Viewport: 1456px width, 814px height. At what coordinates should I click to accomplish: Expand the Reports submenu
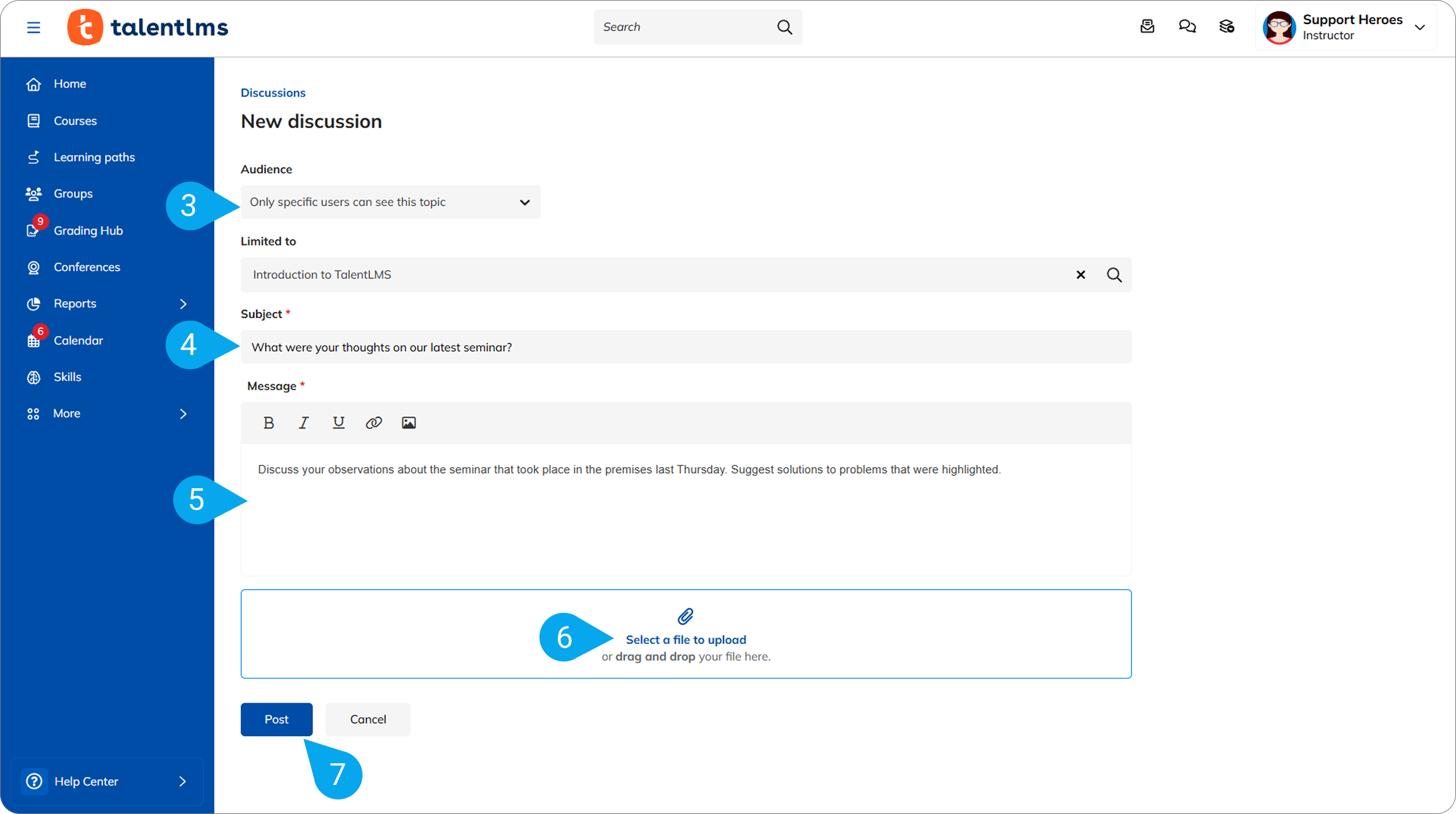[x=183, y=304]
